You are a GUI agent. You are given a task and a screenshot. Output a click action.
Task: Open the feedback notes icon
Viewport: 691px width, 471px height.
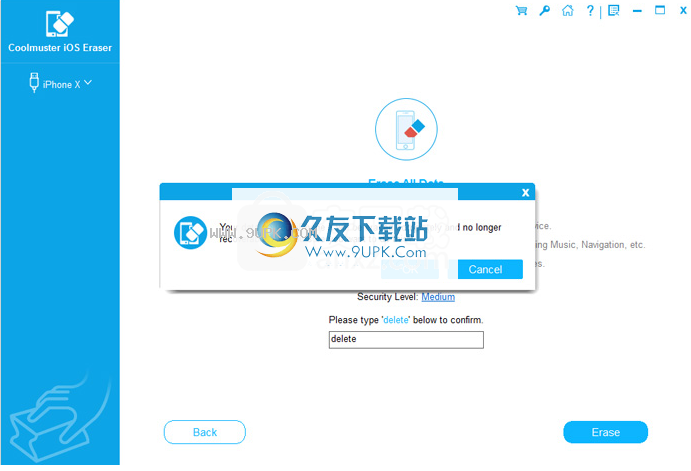(x=613, y=11)
